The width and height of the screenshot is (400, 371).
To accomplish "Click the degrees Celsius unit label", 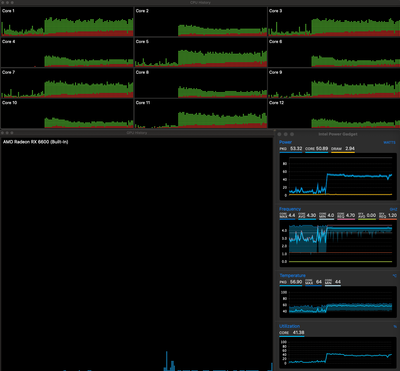I will [x=395, y=276].
